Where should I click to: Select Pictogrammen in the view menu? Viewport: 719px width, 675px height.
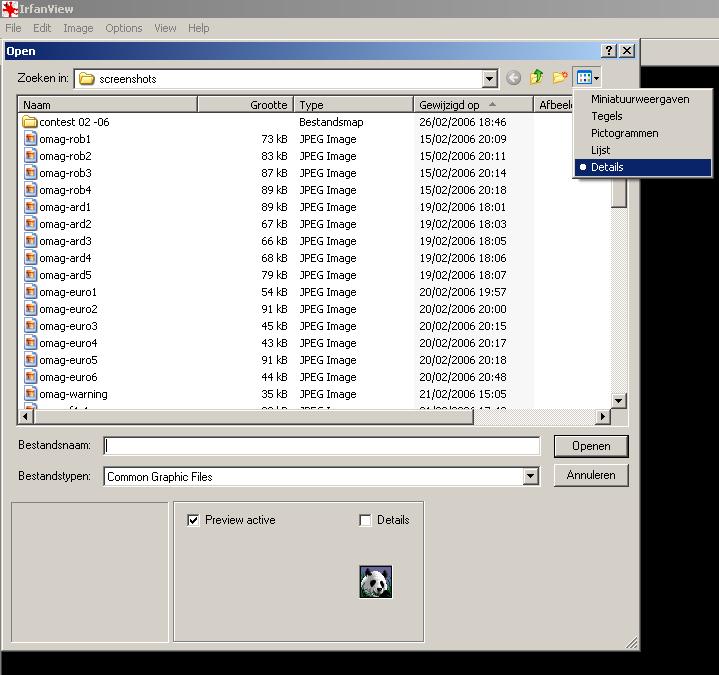[x=624, y=133]
